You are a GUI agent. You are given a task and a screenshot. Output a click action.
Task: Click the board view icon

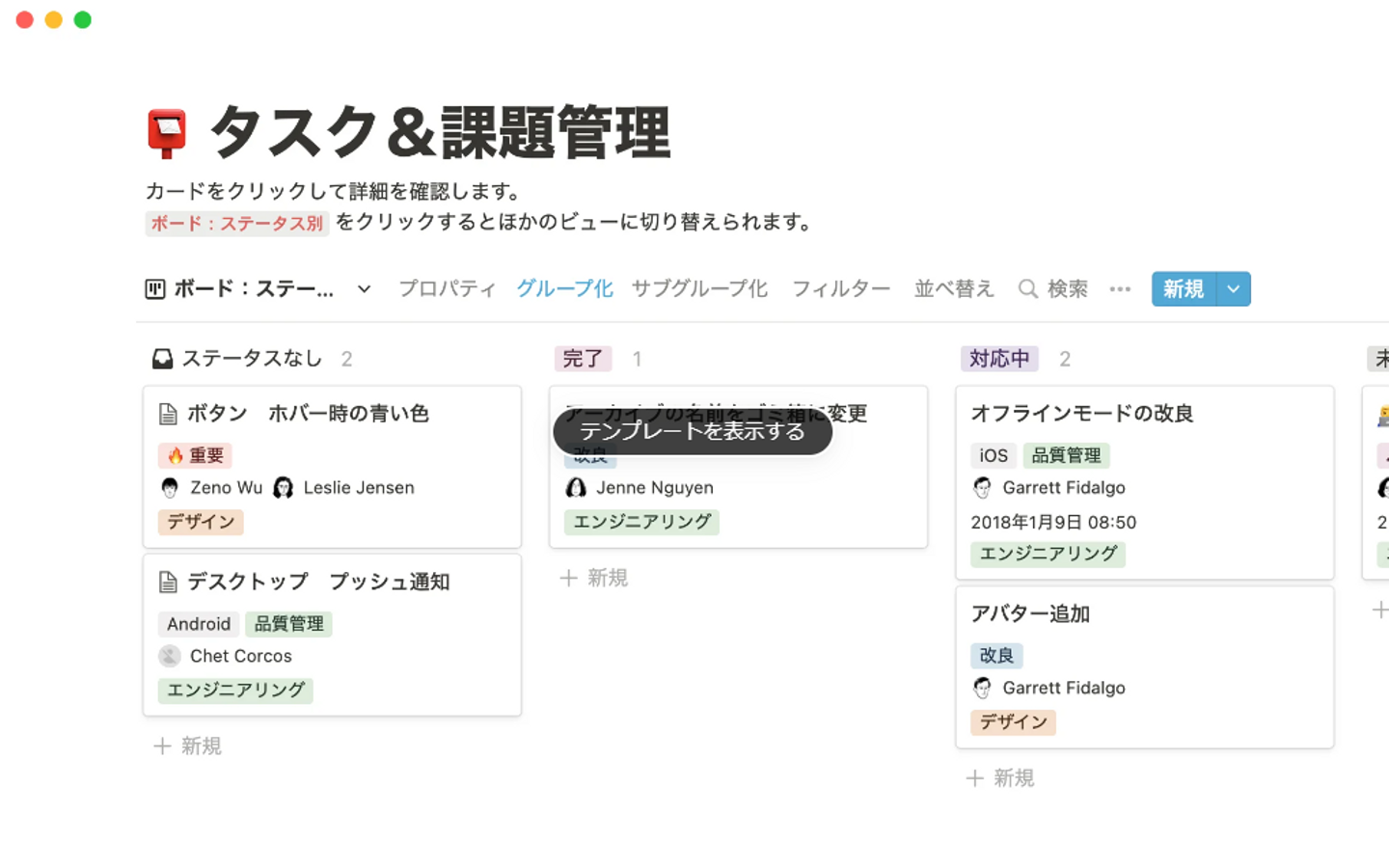point(155,289)
